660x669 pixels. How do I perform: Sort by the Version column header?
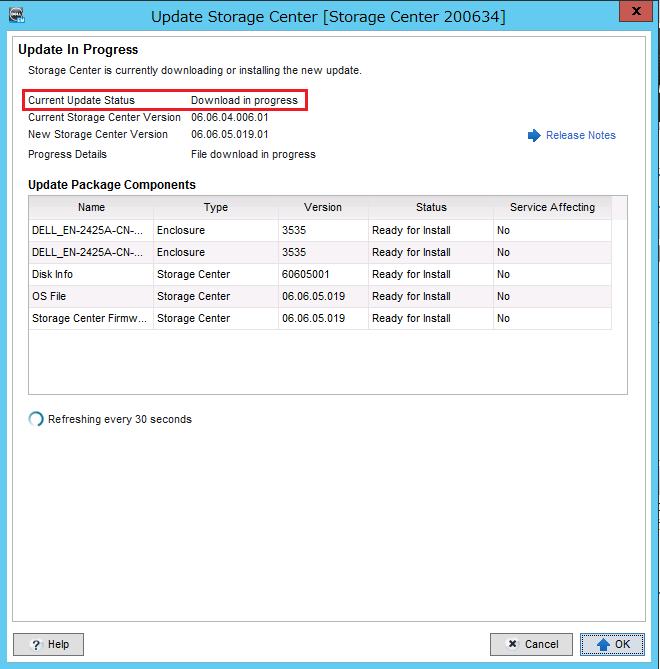(323, 207)
